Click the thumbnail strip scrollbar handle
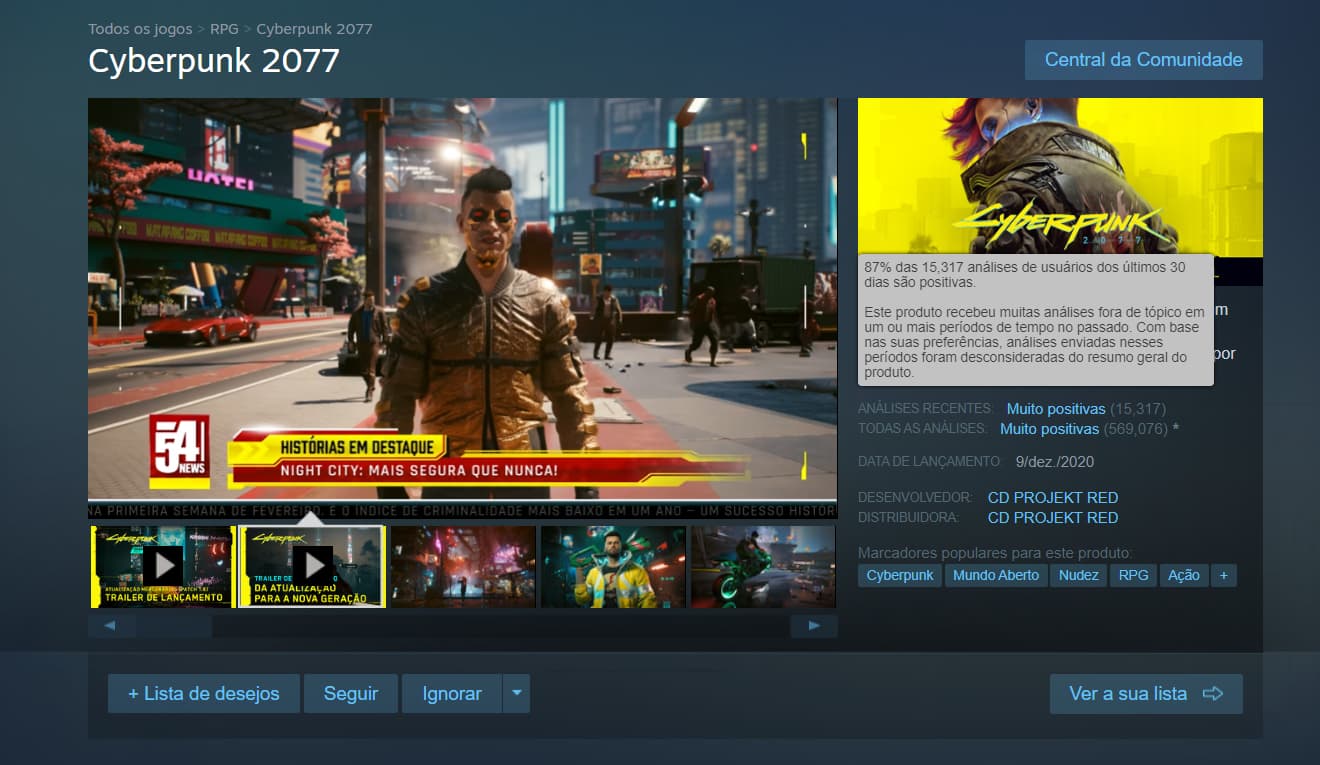The width and height of the screenshot is (1320, 765). (174, 626)
